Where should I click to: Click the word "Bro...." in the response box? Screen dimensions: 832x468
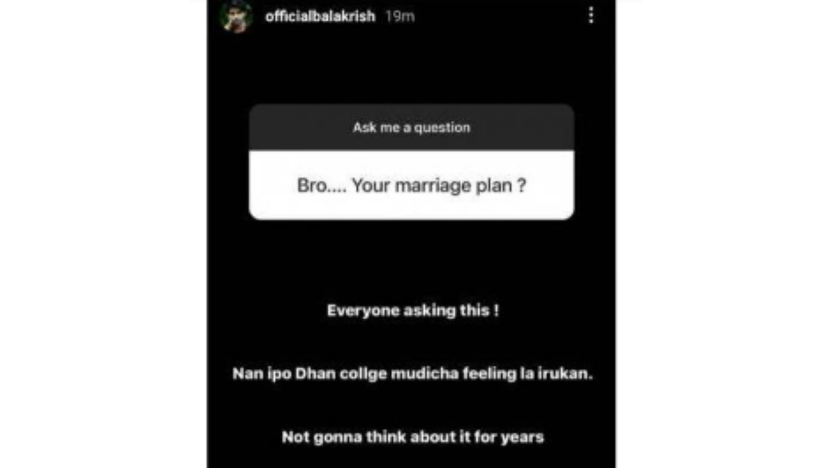click(x=322, y=186)
